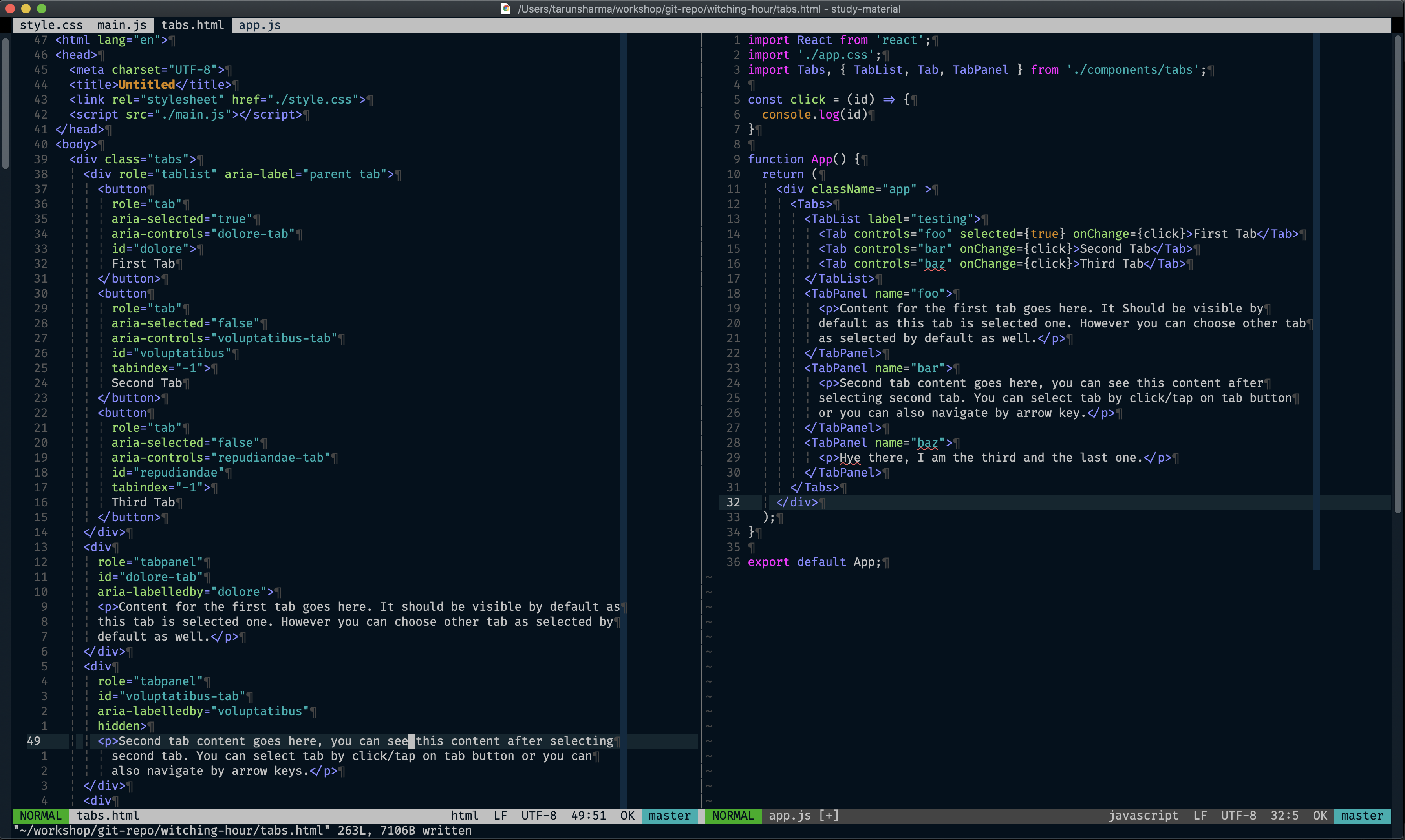Select the tabs.html tab
The image size is (1405, 840).
192,25
